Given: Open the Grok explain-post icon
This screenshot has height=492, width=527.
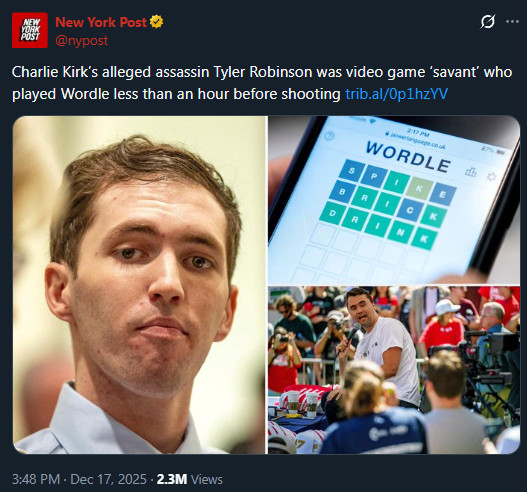Looking at the screenshot, I should point(487,22).
